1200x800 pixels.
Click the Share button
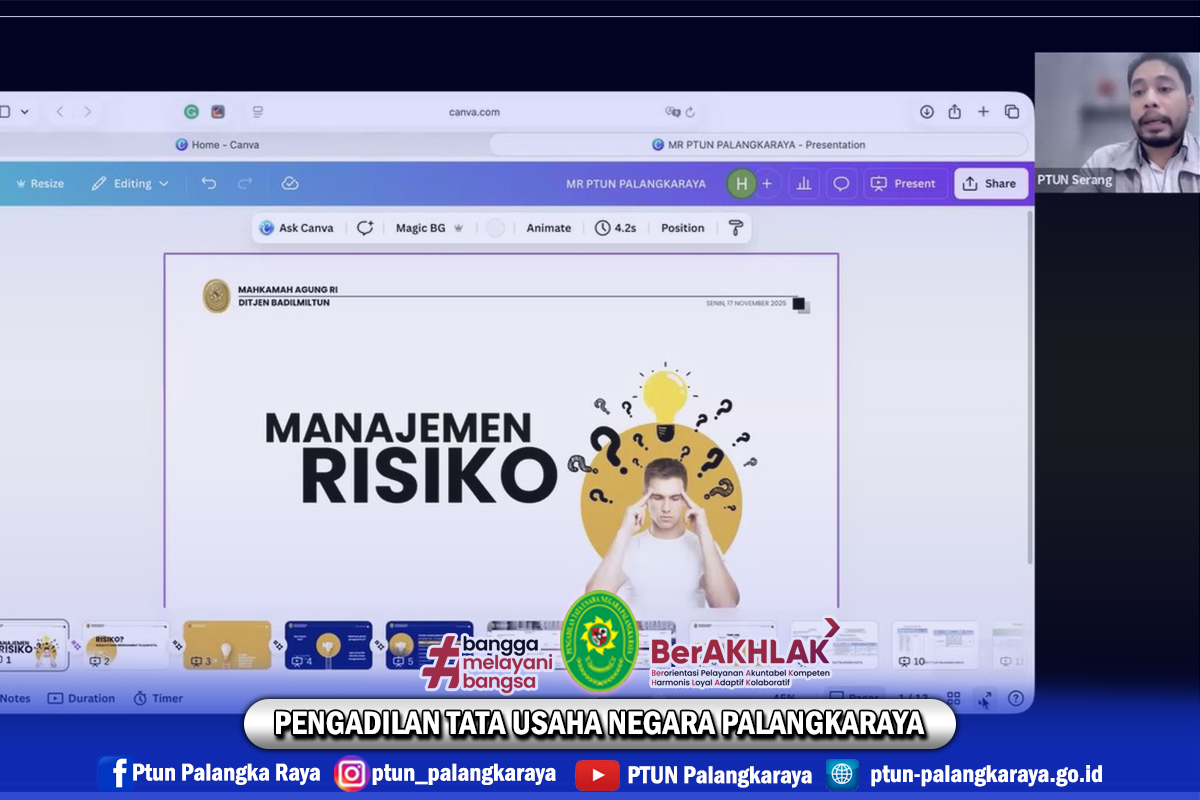pos(990,184)
